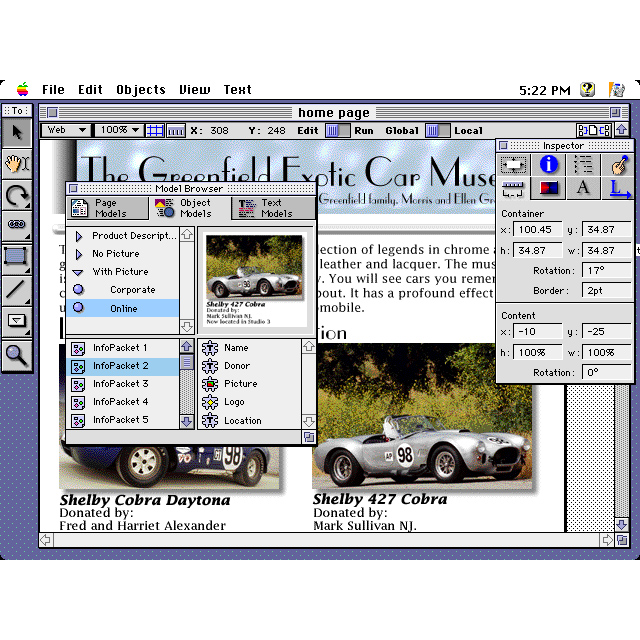
Task: Select InfoPacket 5 in the list
Action: coord(122,420)
